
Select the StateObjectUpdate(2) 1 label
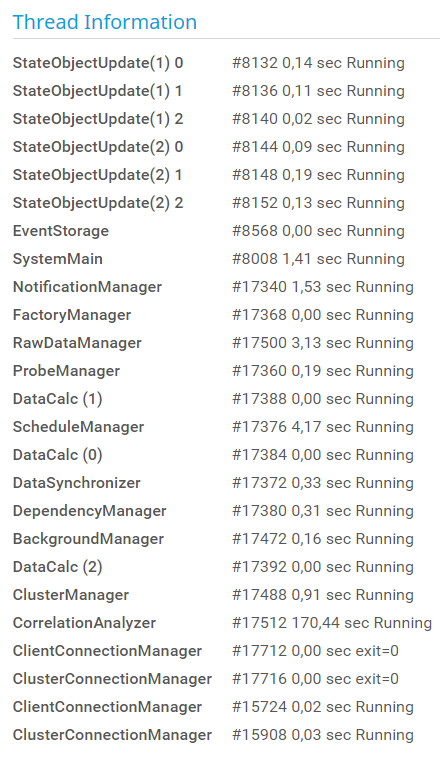point(98,175)
